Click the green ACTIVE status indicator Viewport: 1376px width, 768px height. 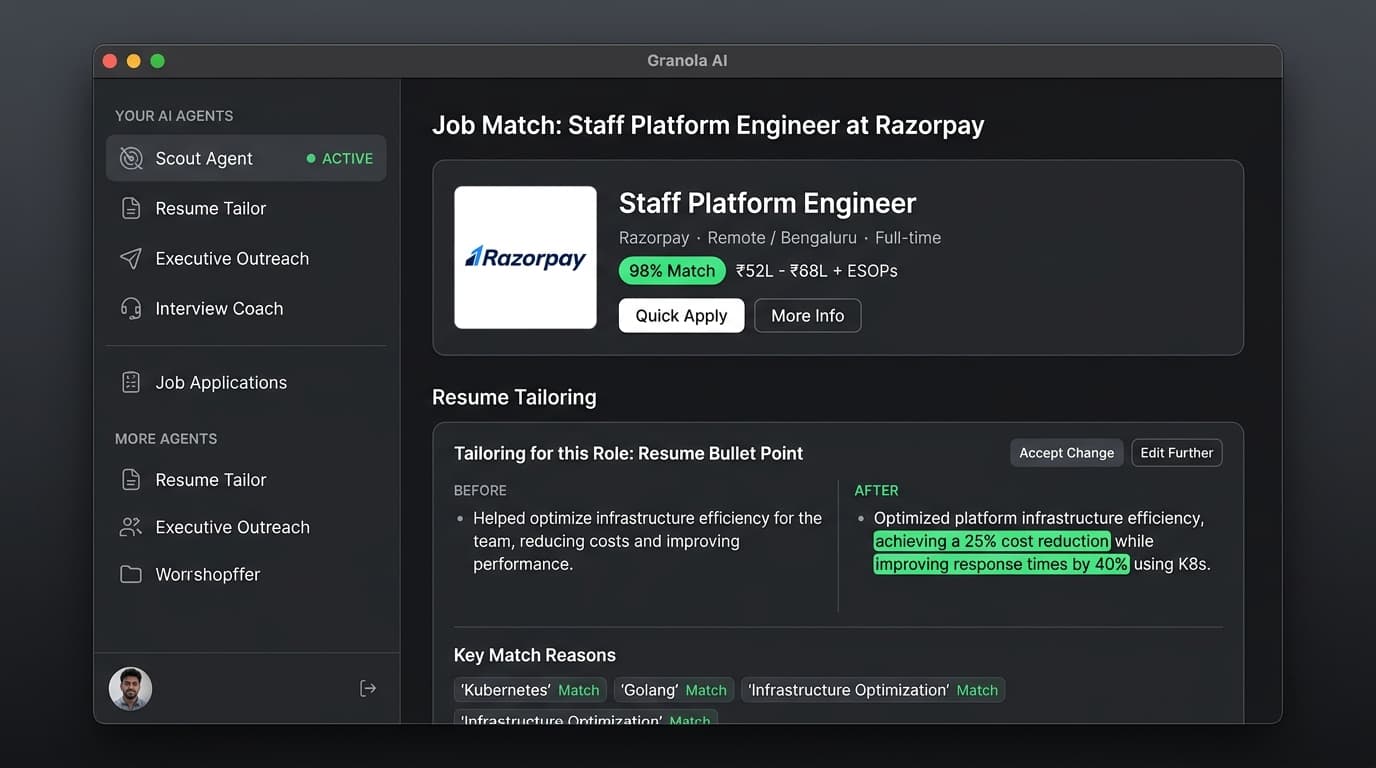tap(340, 158)
